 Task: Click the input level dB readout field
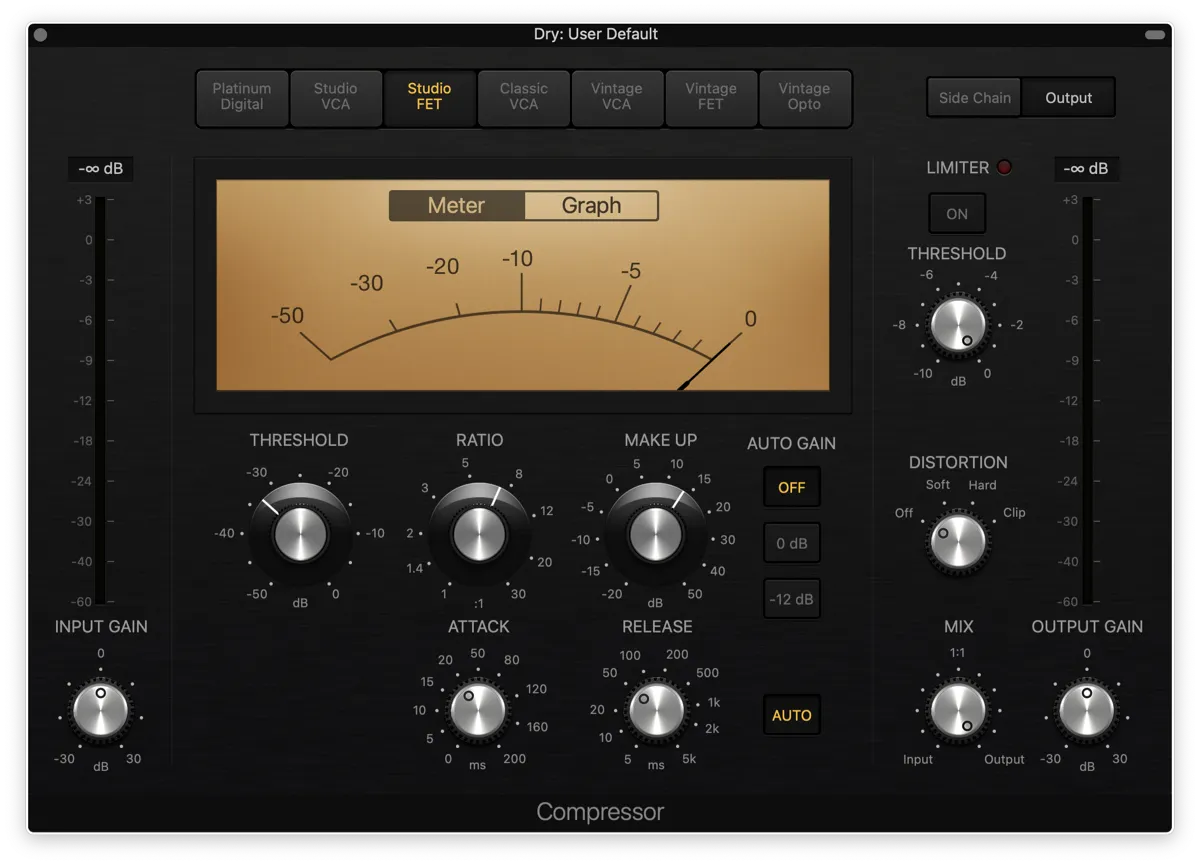[100, 169]
